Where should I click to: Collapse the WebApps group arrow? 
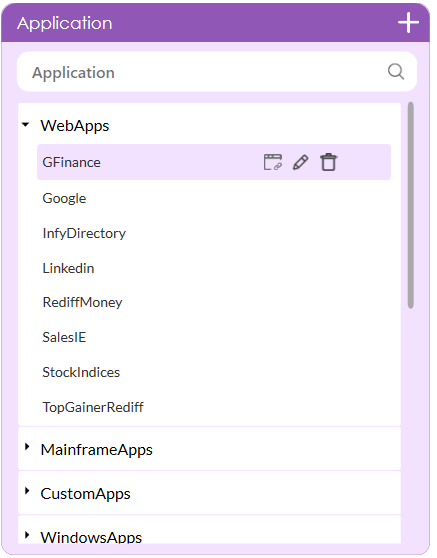coord(25,125)
